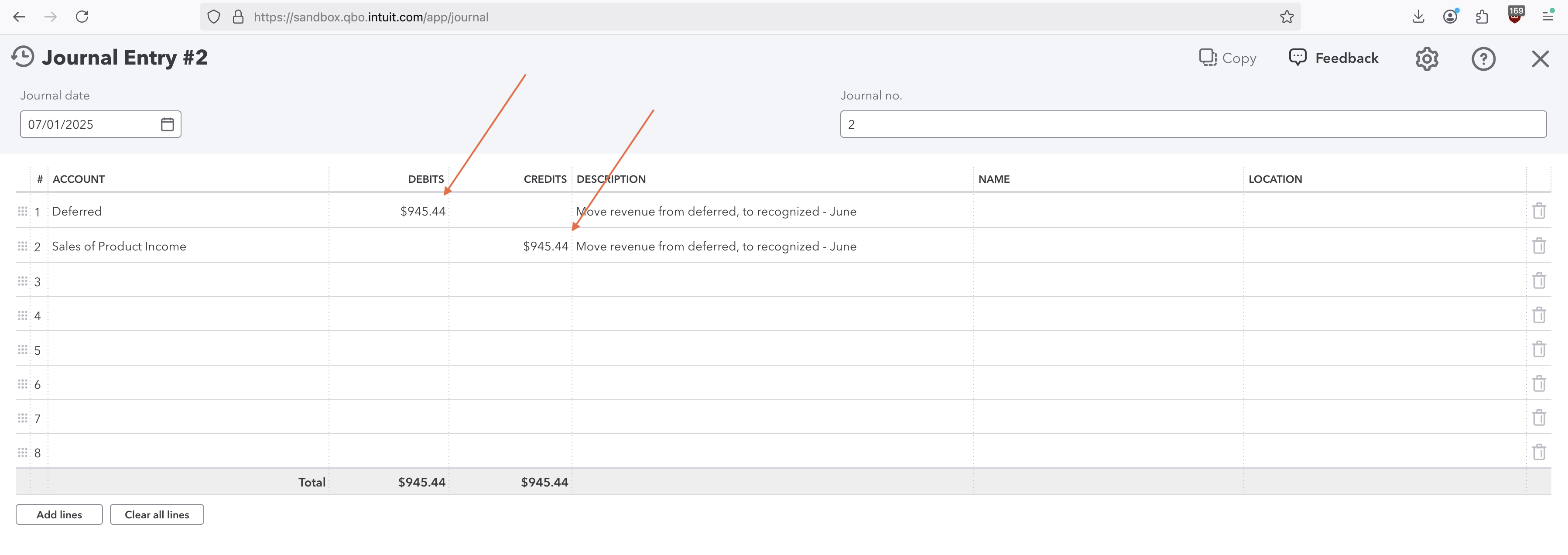1568x555 pixels.
Task: Grab the drag handle of line 7
Action: tap(23, 418)
